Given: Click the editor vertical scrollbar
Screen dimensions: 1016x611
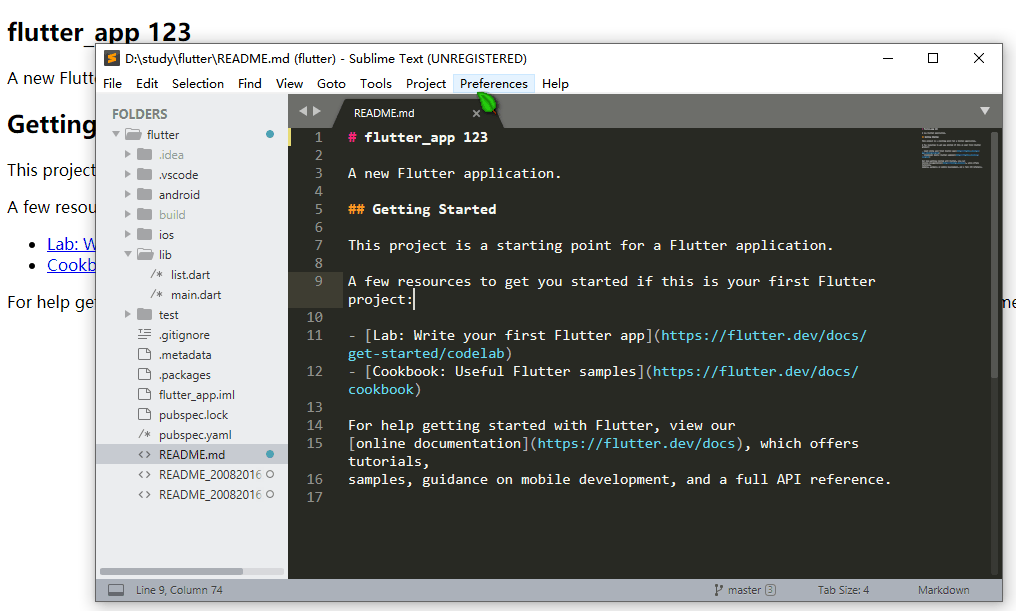Looking at the screenshot, I should click(995, 254).
